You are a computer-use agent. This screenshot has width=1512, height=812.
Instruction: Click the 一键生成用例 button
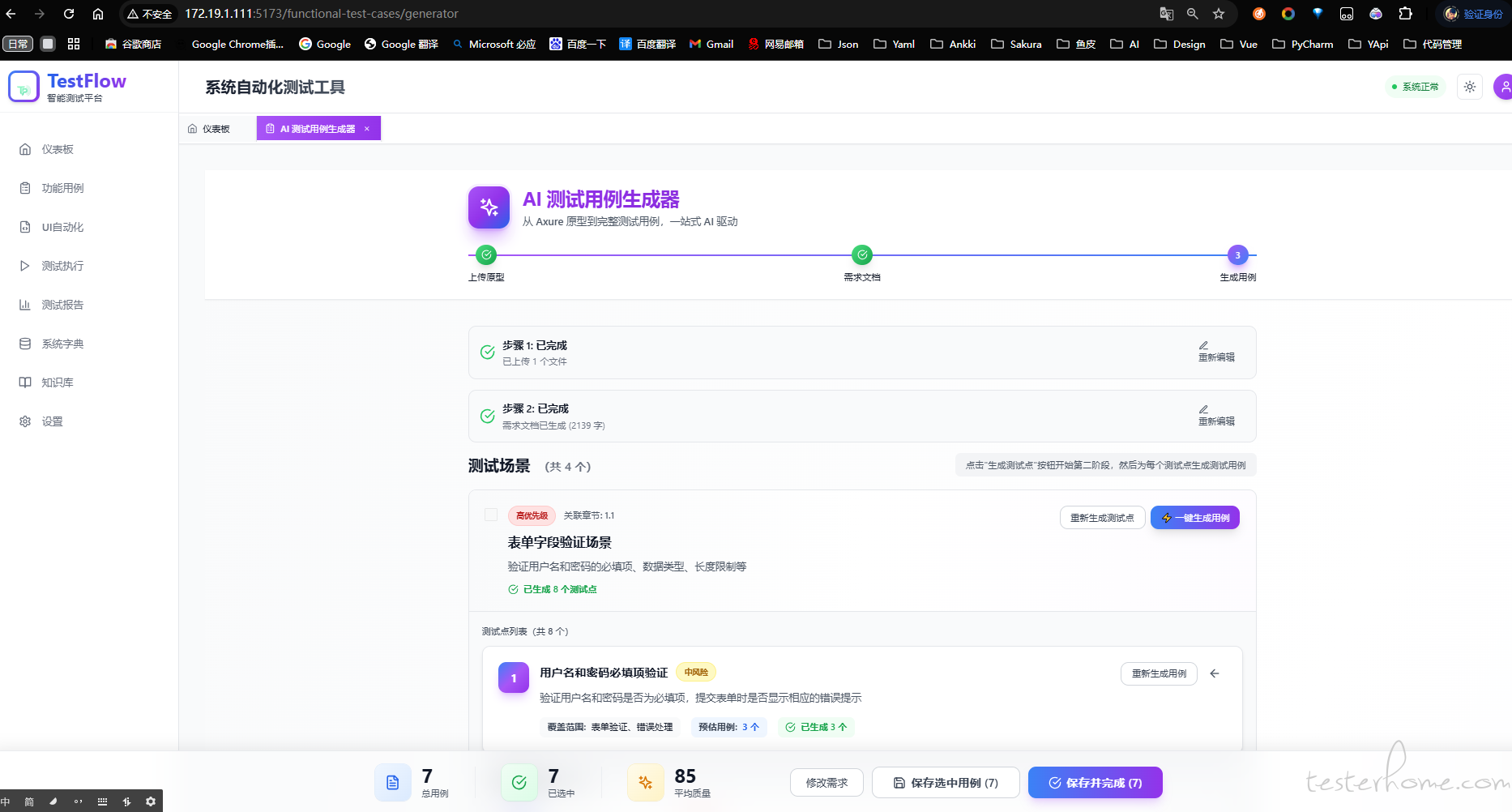1195,518
